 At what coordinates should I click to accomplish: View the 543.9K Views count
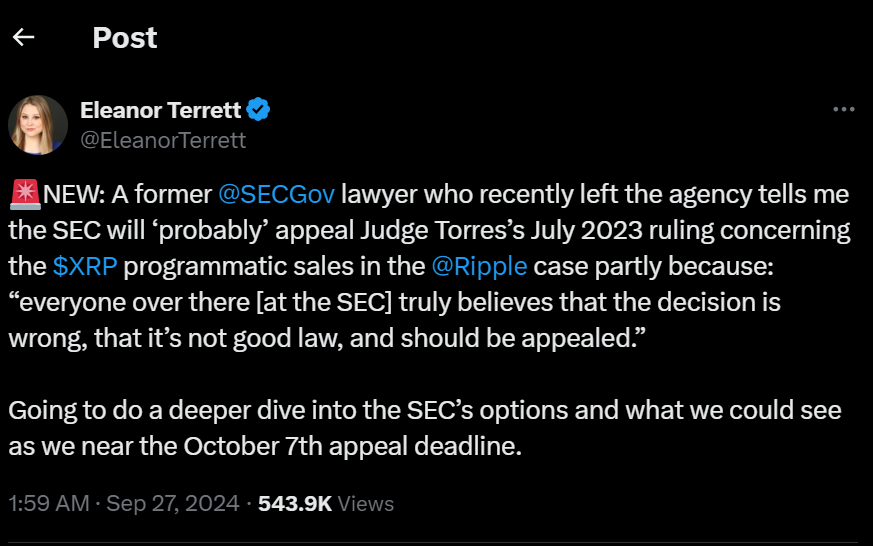coord(295,503)
